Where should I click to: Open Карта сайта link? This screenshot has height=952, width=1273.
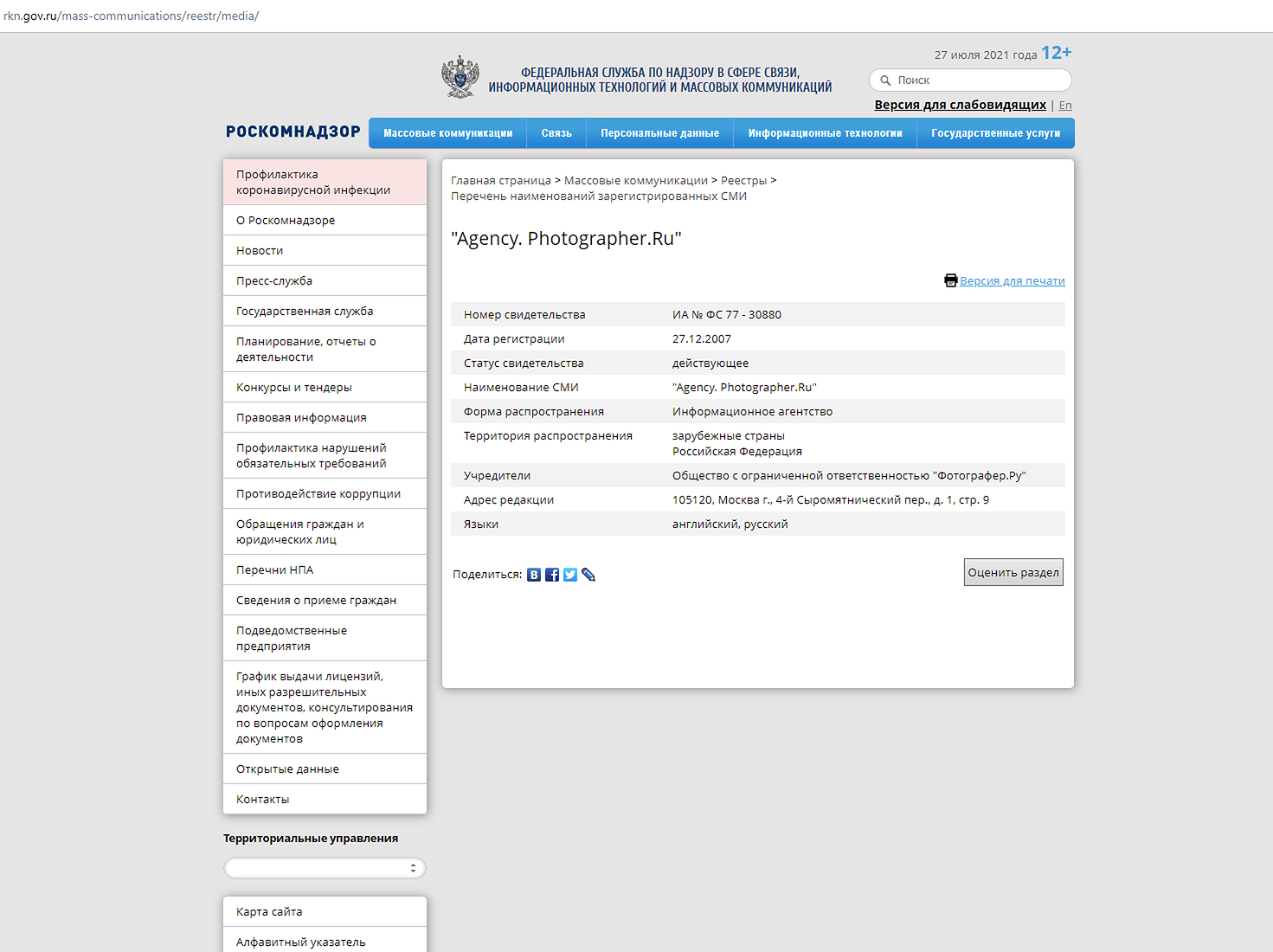(x=325, y=911)
